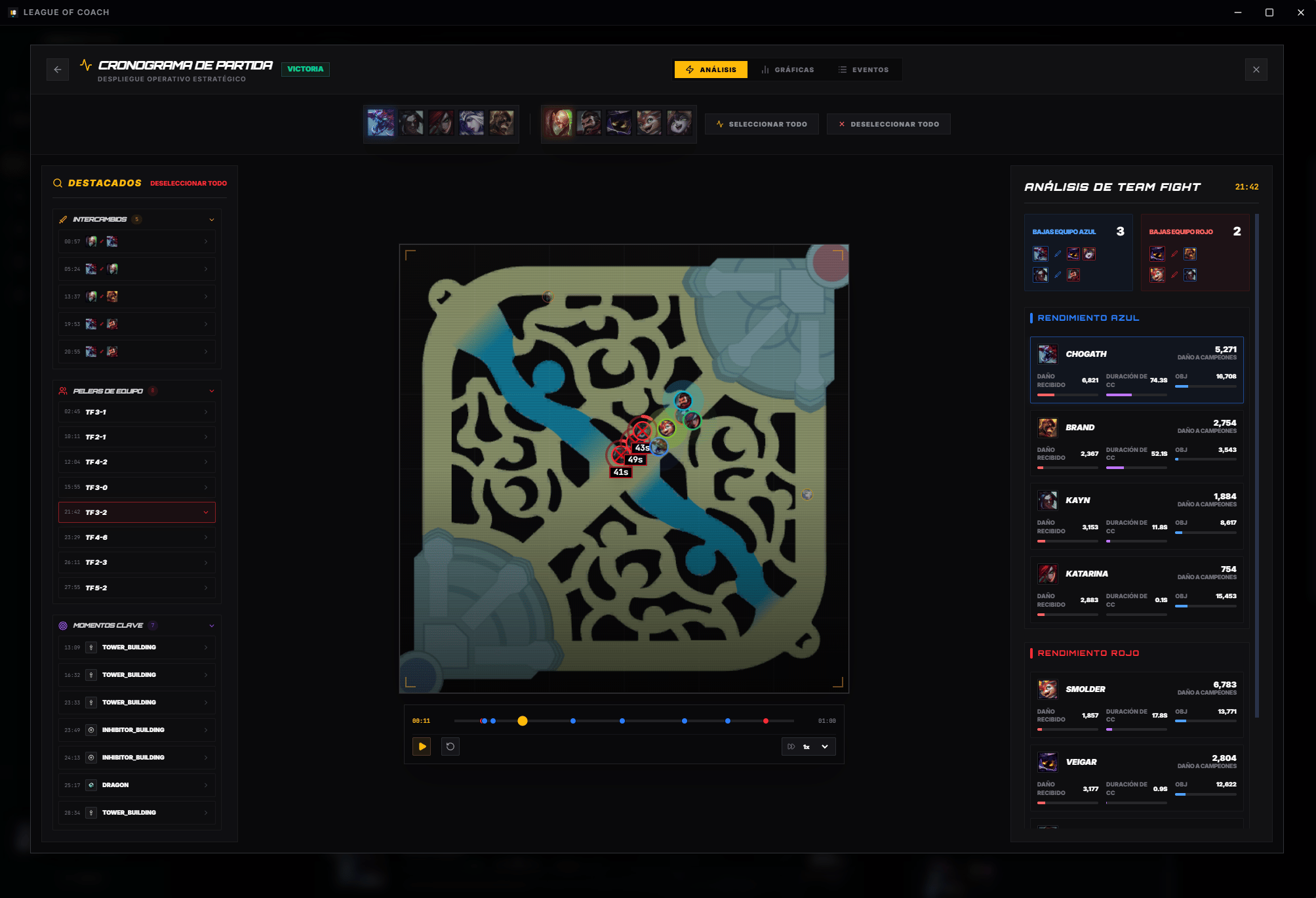Image resolution: width=1316 pixels, height=898 pixels.
Task: Expand the 27:55 TF5-2 row arrow
Action: [x=206, y=588]
